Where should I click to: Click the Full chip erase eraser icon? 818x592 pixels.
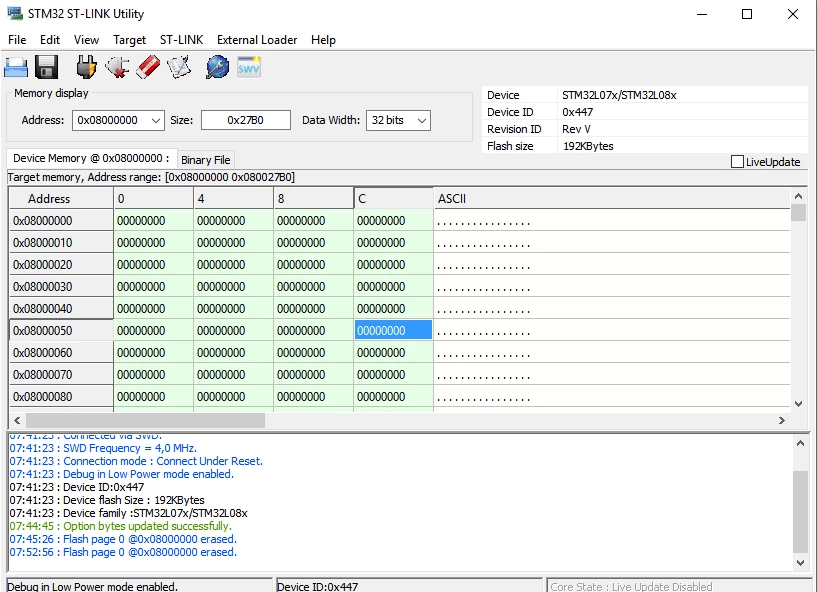pos(148,67)
